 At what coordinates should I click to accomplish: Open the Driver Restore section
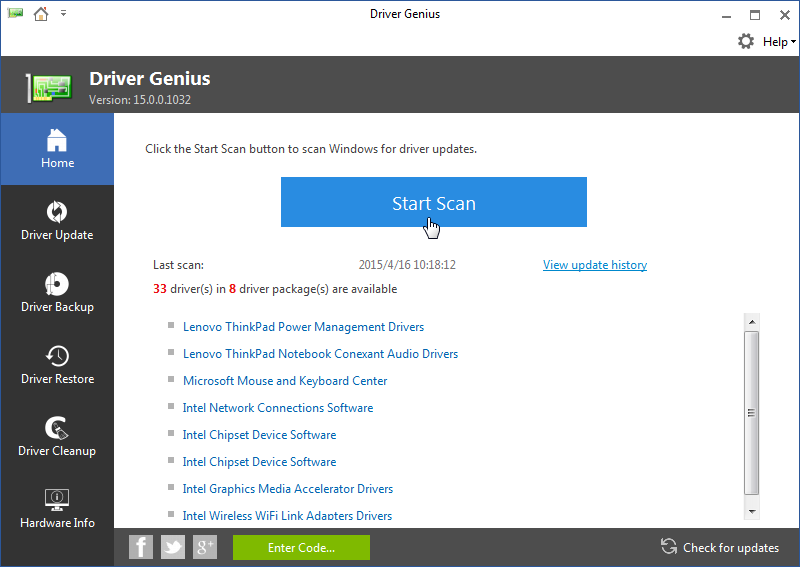[x=57, y=365]
